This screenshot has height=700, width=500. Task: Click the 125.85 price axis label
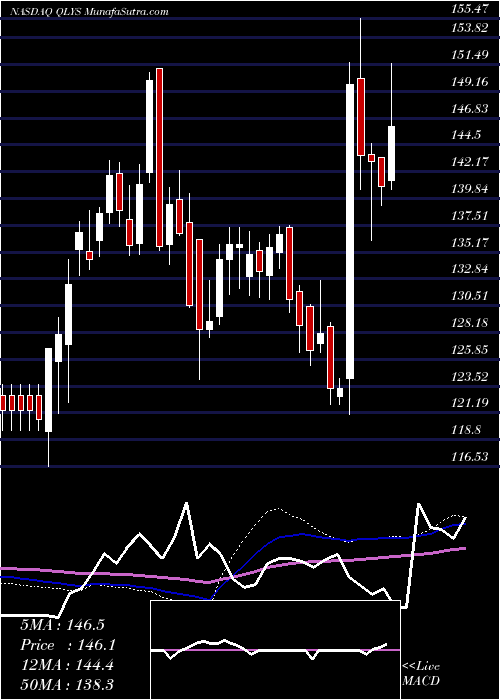[468, 349]
